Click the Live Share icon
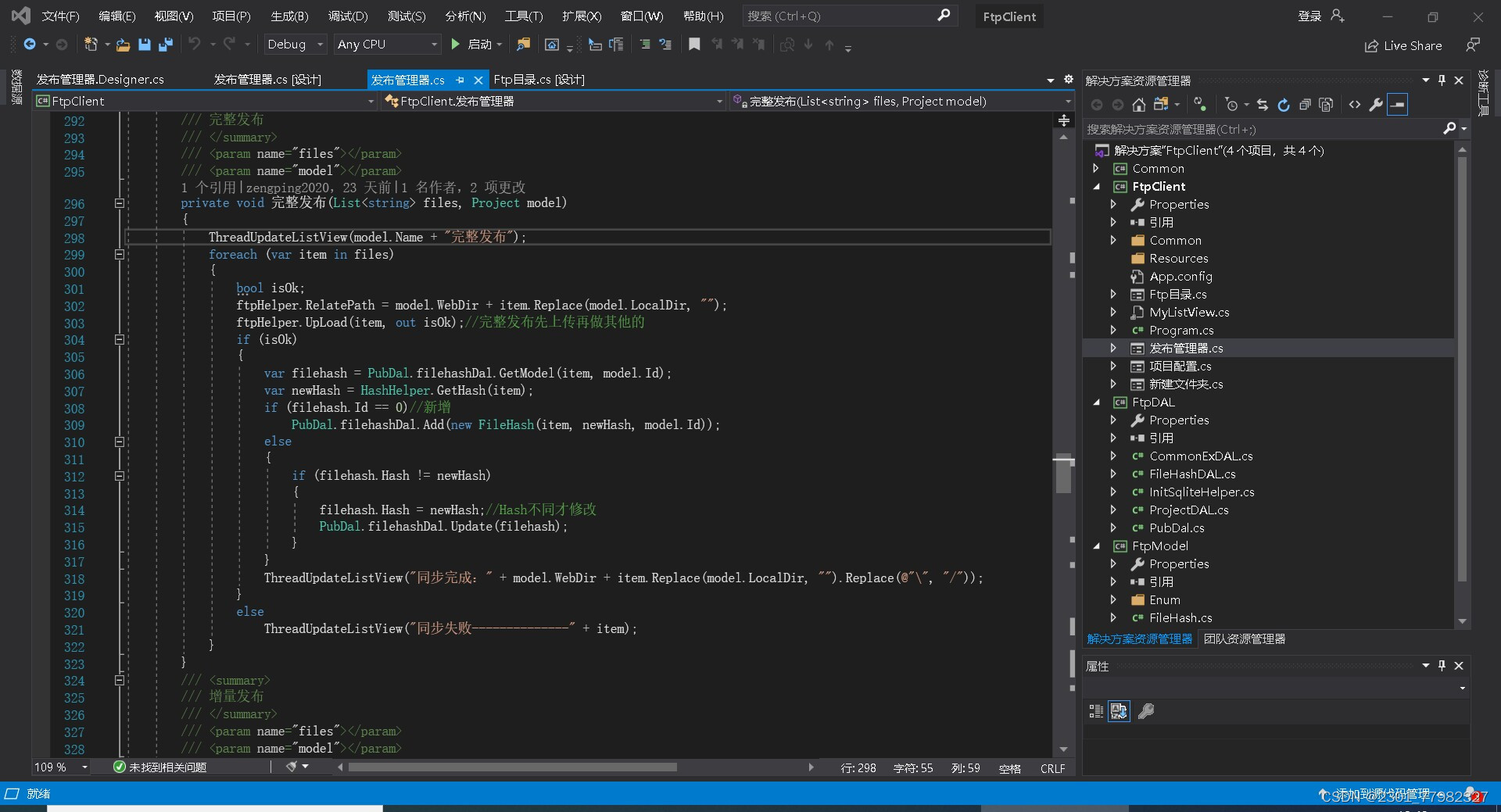The height and width of the screenshot is (812, 1501). pyautogui.click(x=1371, y=46)
